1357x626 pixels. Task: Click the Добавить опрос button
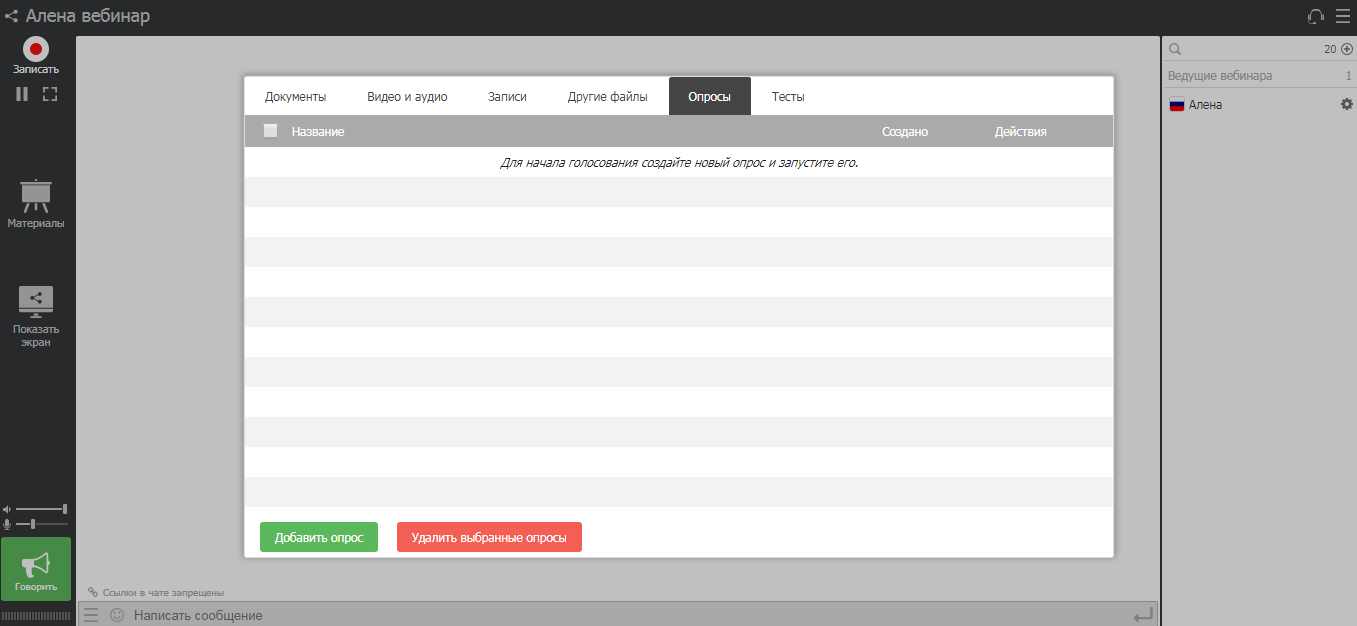(x=319, y=537)
